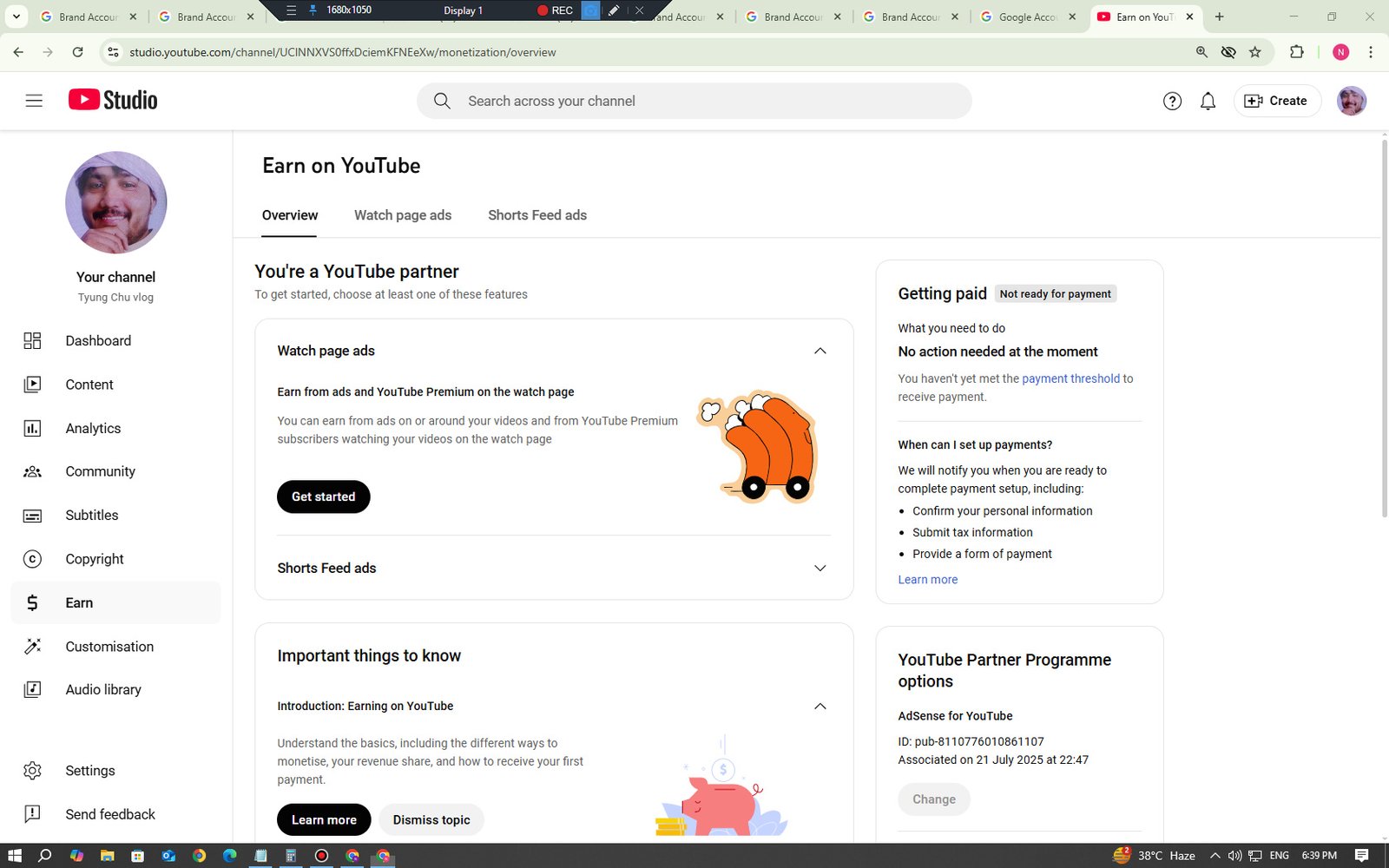This screenshot has width=1389, height=868.
Task: Click the Tyung Chu vlog channel name
Action: pos(115,297)
